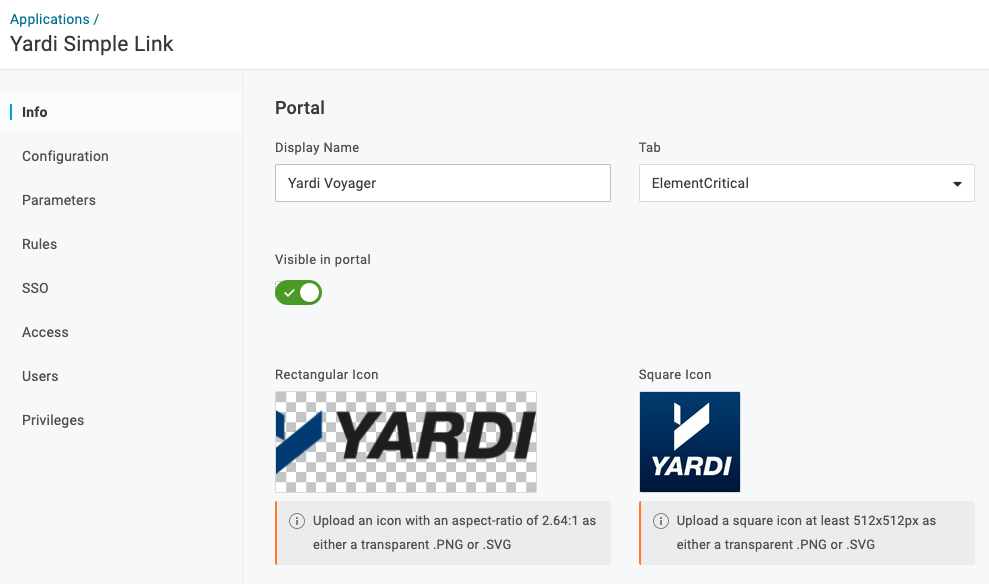Click the Yardi Simple Link page title

[x=92, y=44]
